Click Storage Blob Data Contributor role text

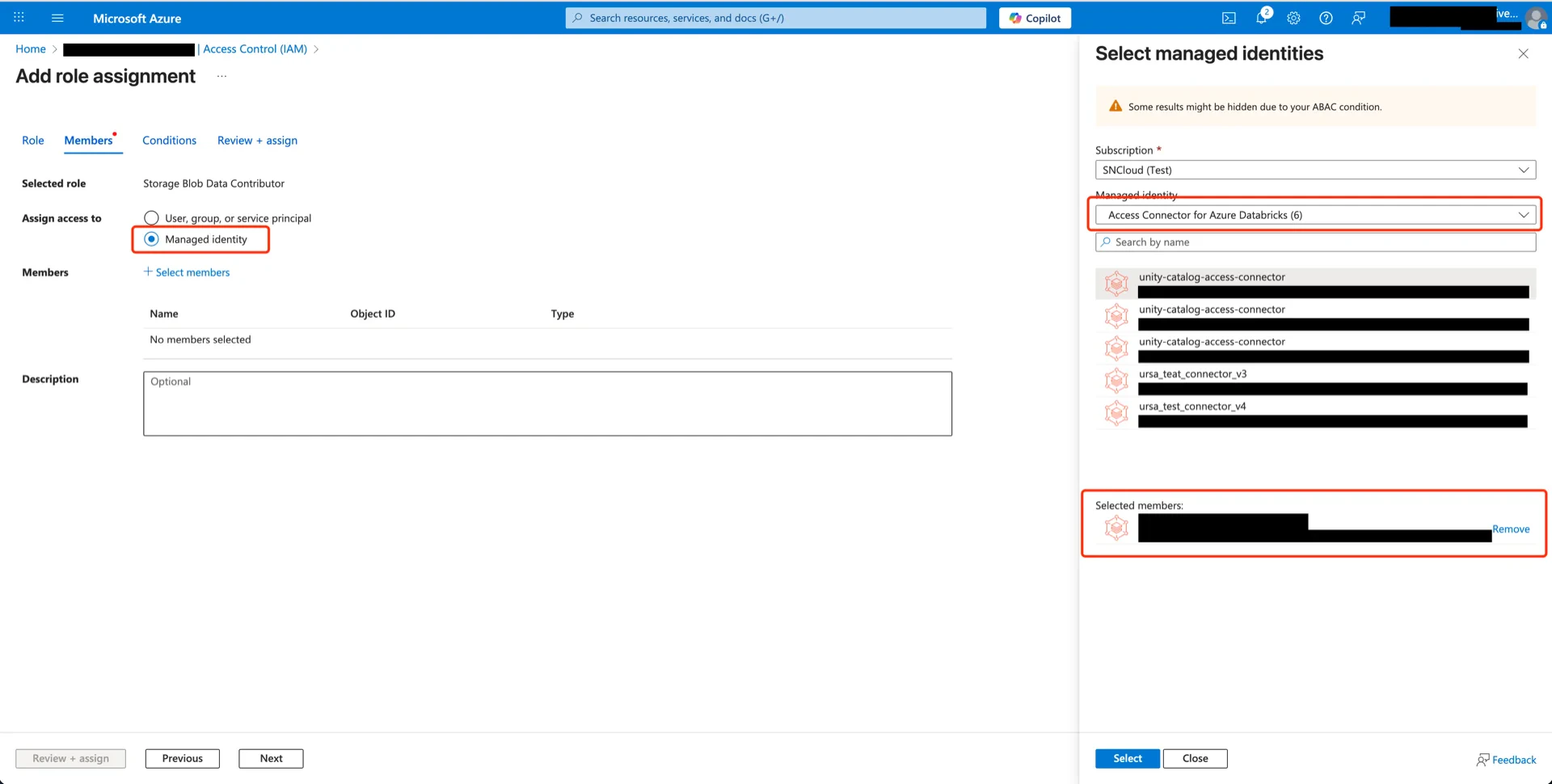coord(213,183)
